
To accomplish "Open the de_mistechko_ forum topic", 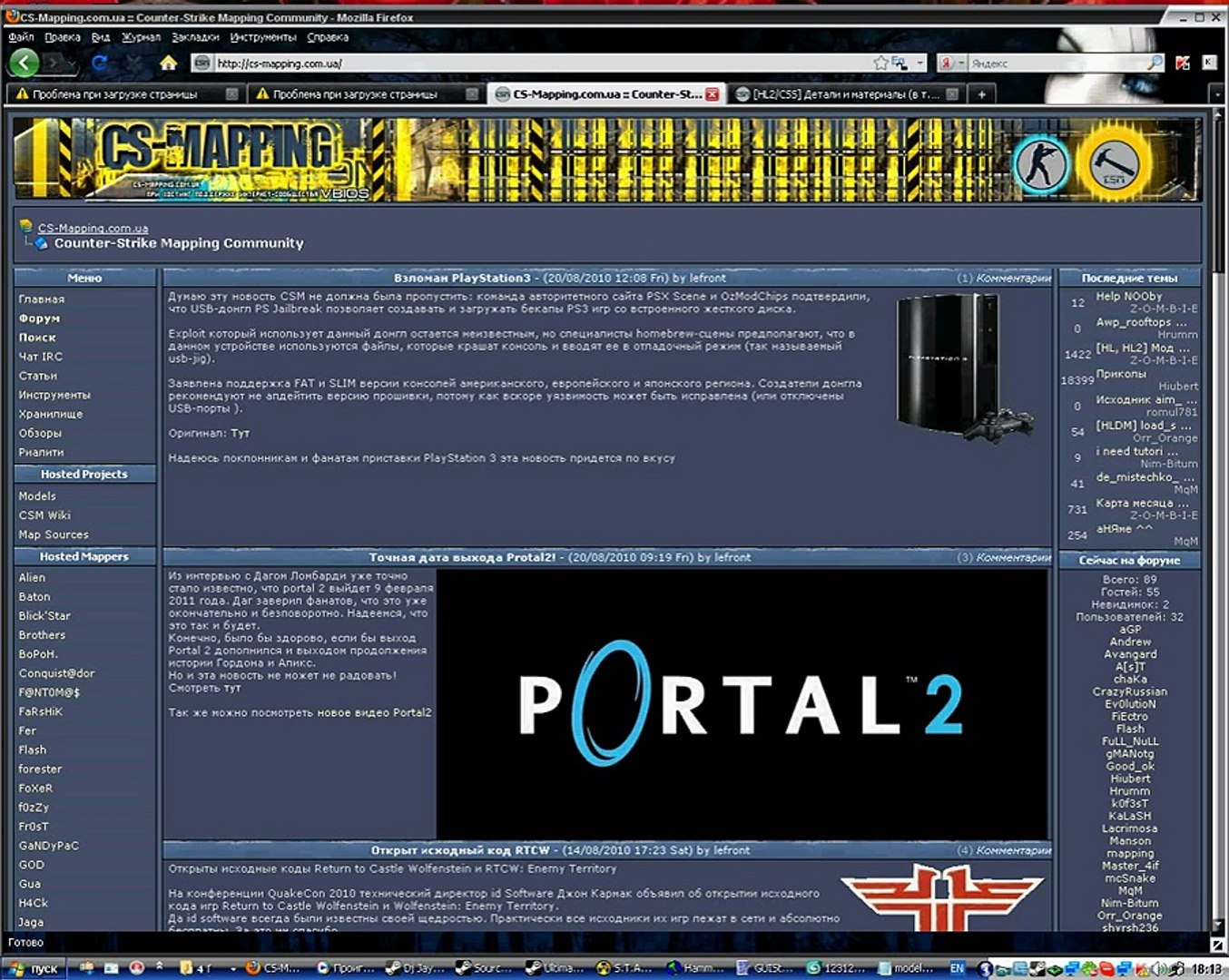I will (x=1145, y=477).
